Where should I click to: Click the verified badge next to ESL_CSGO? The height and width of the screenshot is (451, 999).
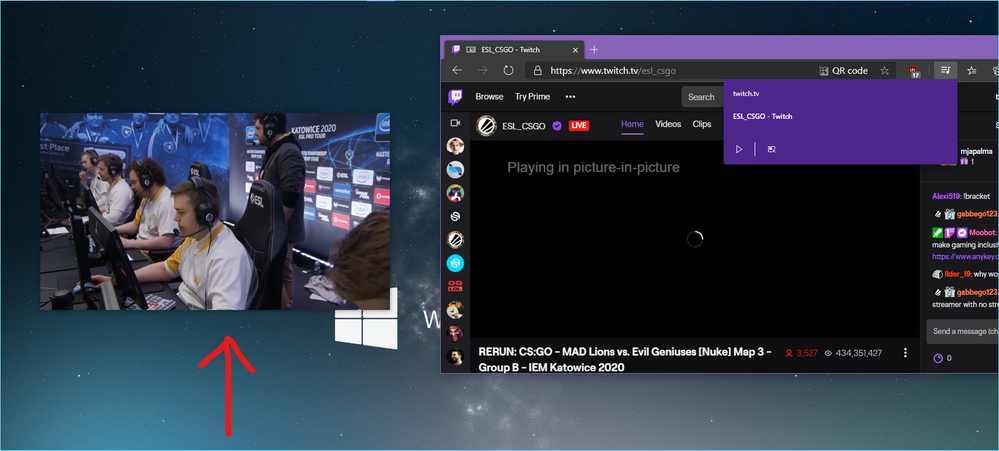click(557, 126)
